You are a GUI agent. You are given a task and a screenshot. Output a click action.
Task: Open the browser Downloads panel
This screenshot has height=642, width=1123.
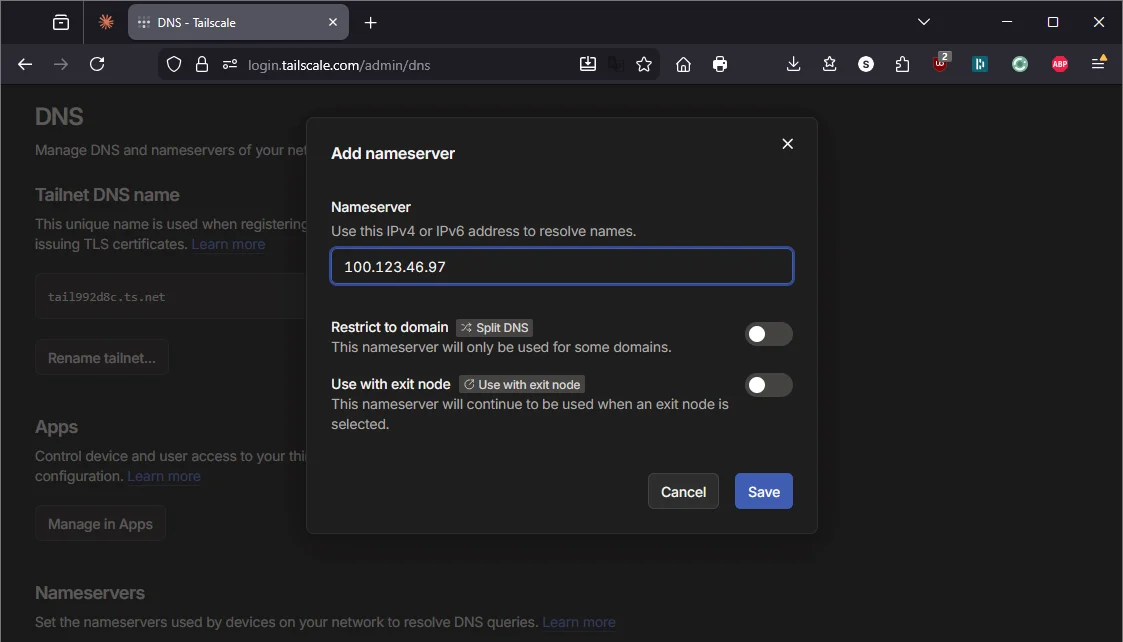tap(793, 63)
